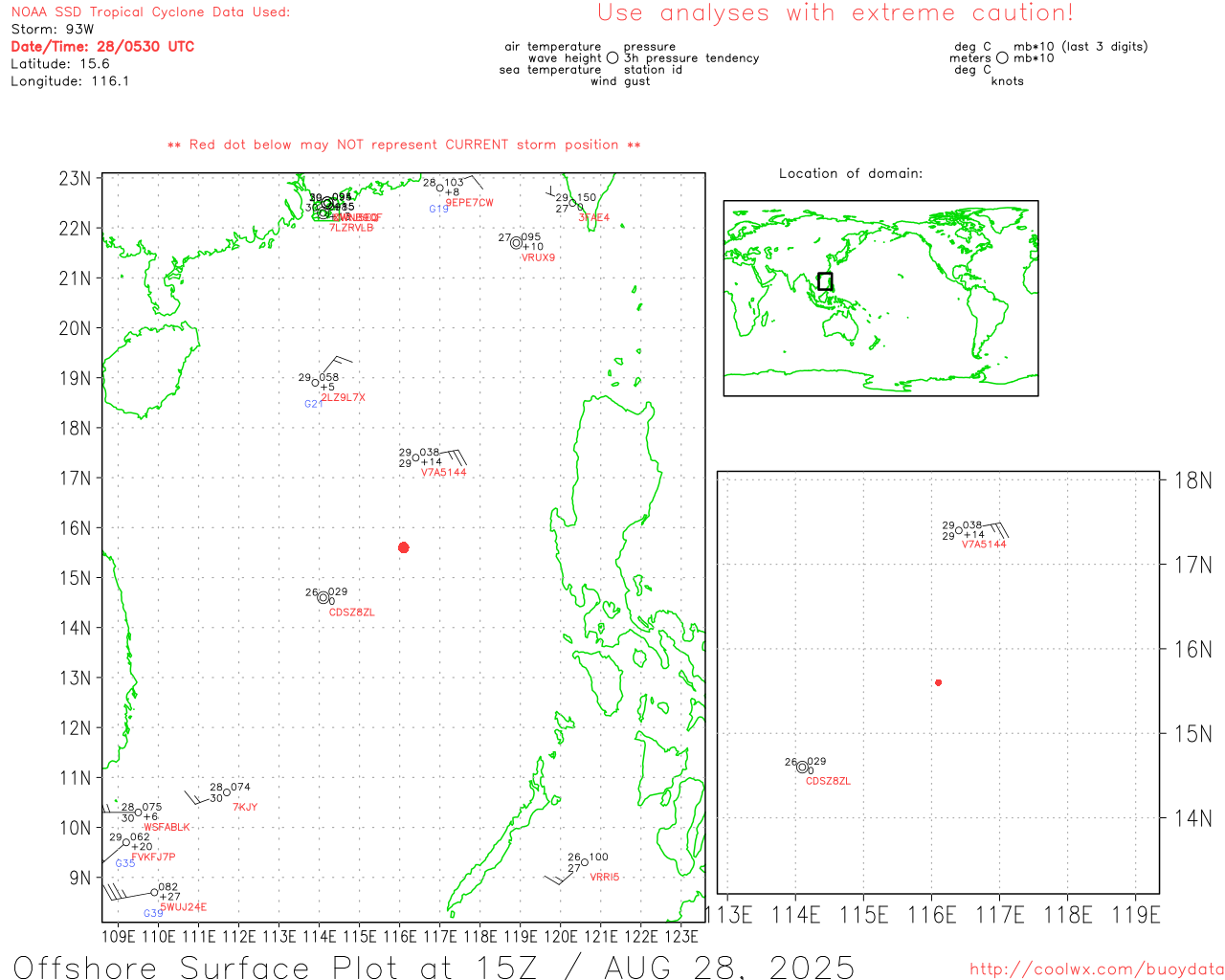1225x980 pixels.
Task: Click station ID 7KJY
Action: click(245, 808)
